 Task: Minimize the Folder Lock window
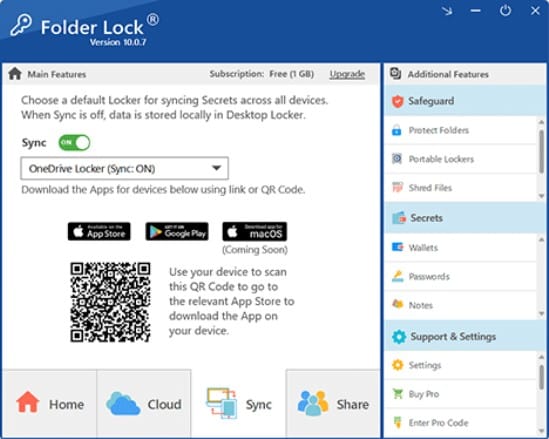(475, 11)
